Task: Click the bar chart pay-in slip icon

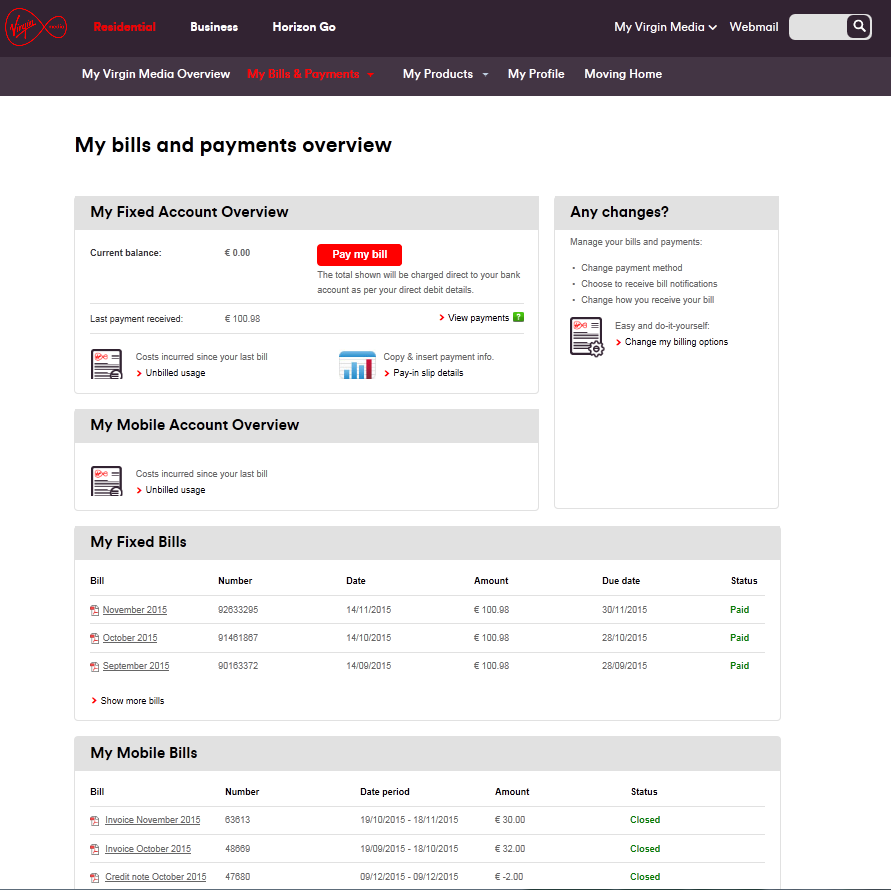Action: [357, 365]
